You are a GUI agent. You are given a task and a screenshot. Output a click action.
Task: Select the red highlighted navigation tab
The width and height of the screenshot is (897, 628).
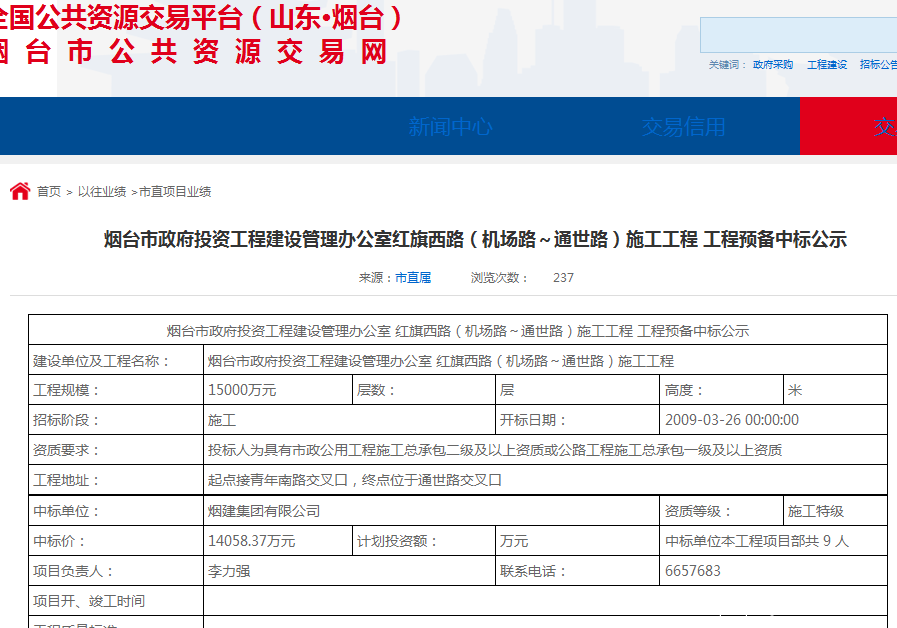click(848, 127)
